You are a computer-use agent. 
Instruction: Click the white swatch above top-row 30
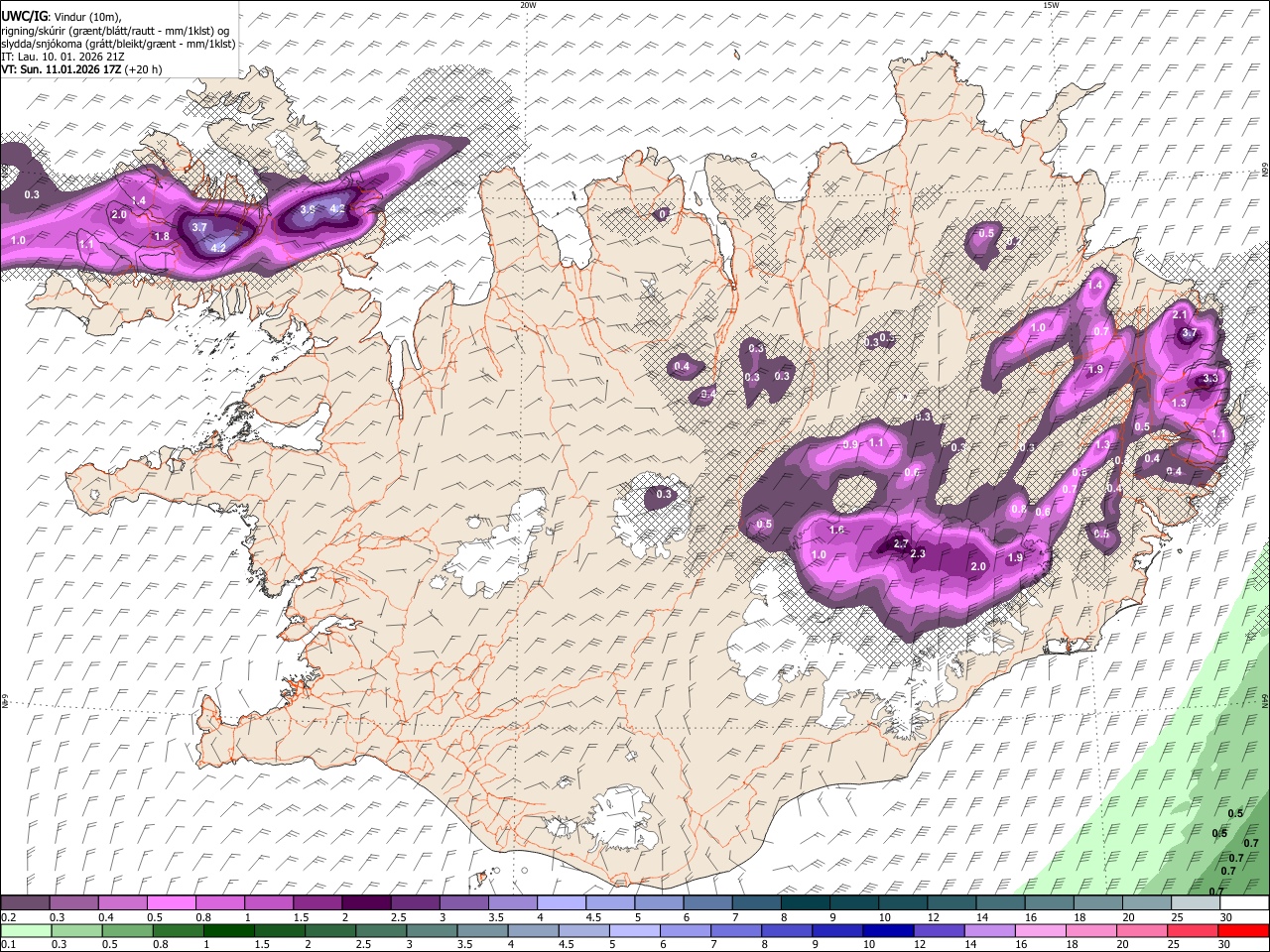pos(1244,903)
